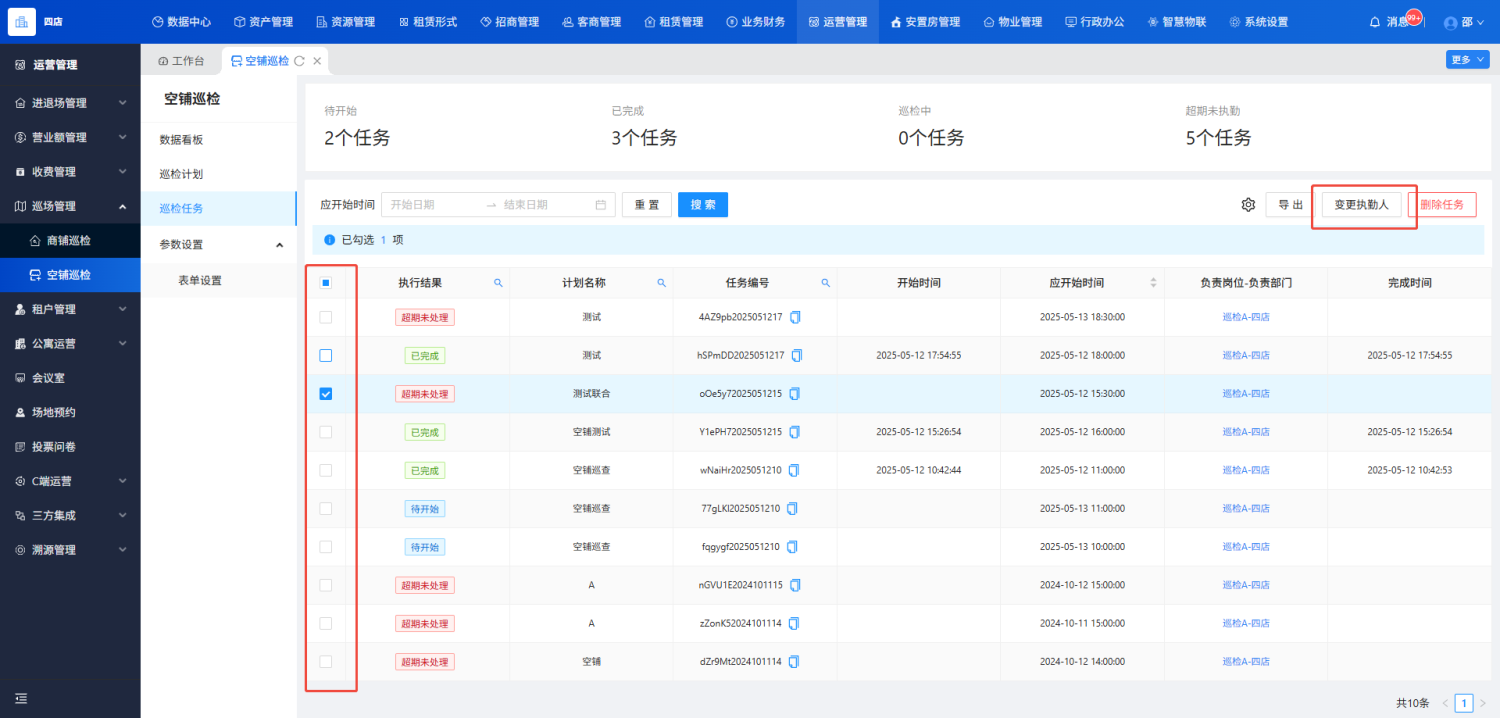Copy task number dZr9Mt2024101114

coord(795,662)
